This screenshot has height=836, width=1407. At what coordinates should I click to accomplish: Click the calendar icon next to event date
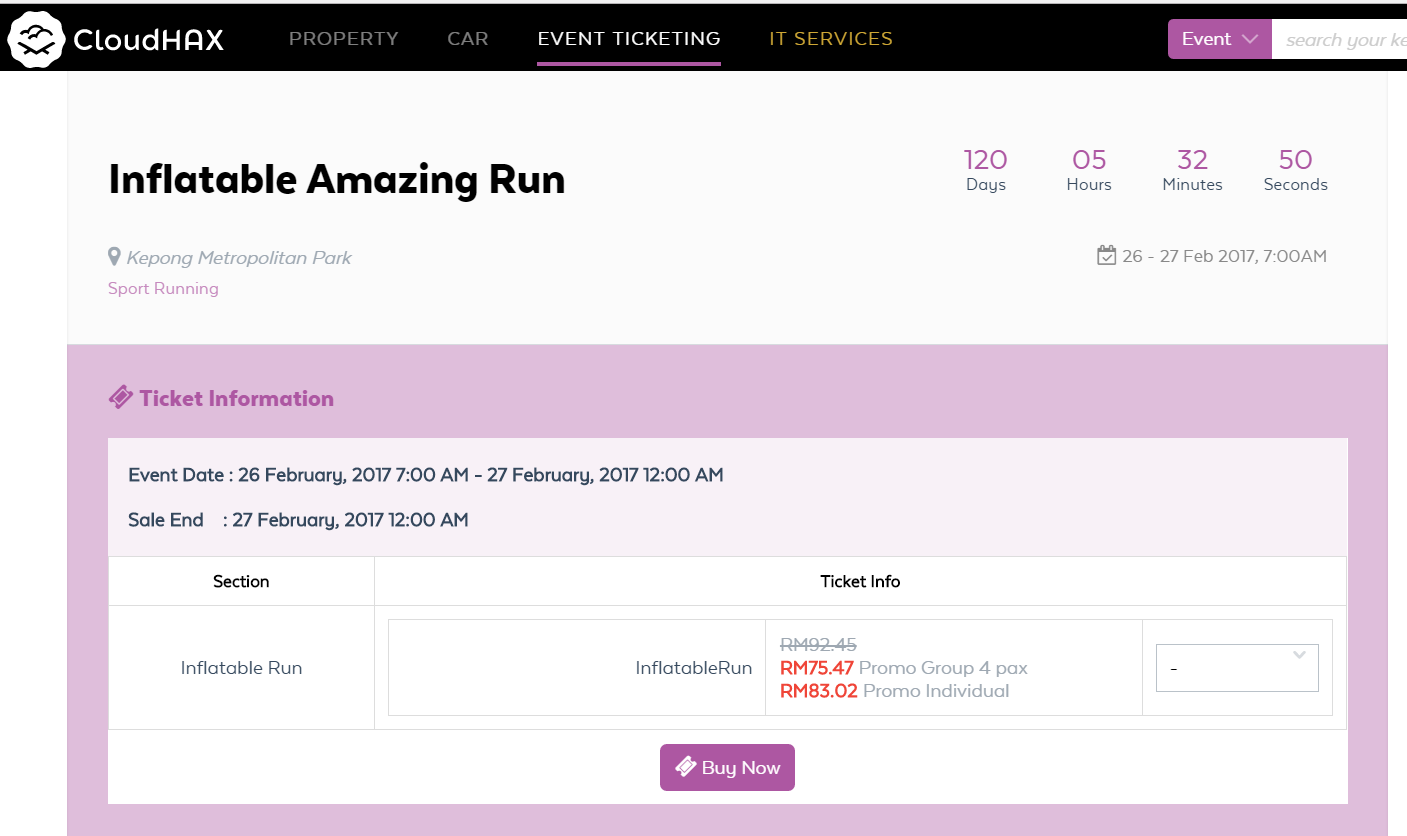pyautogui.click(x=1106, y=255)
